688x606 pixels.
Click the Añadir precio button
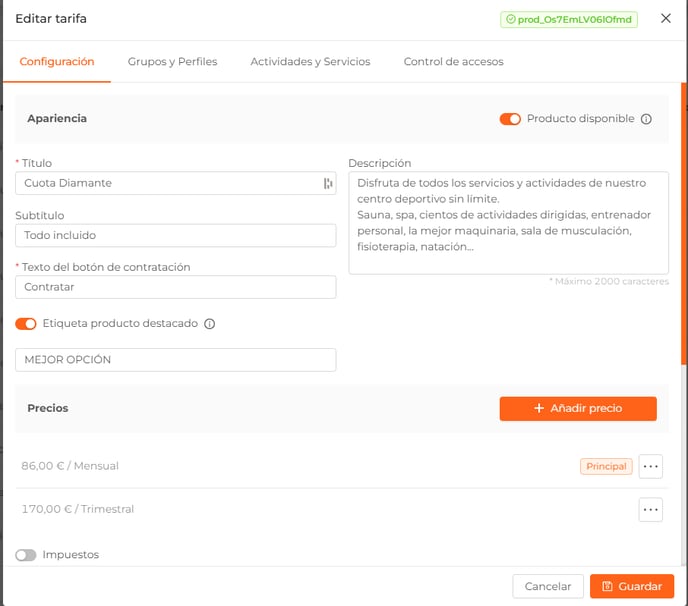coord(578,409)
